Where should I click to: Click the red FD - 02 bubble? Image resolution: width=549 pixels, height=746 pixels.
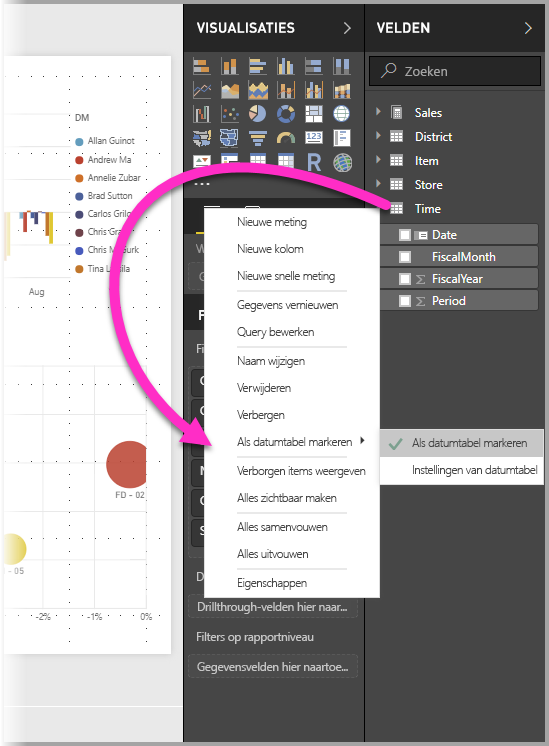pos(127,464)
